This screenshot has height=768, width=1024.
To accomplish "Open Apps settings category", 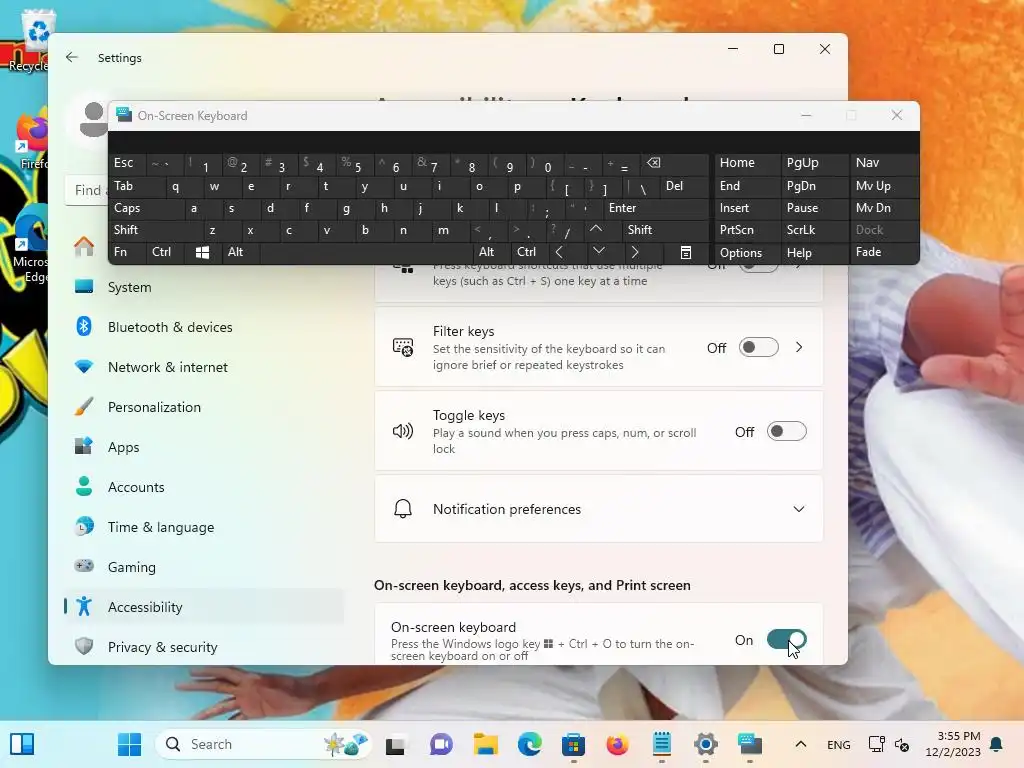I will pos(204,447).
